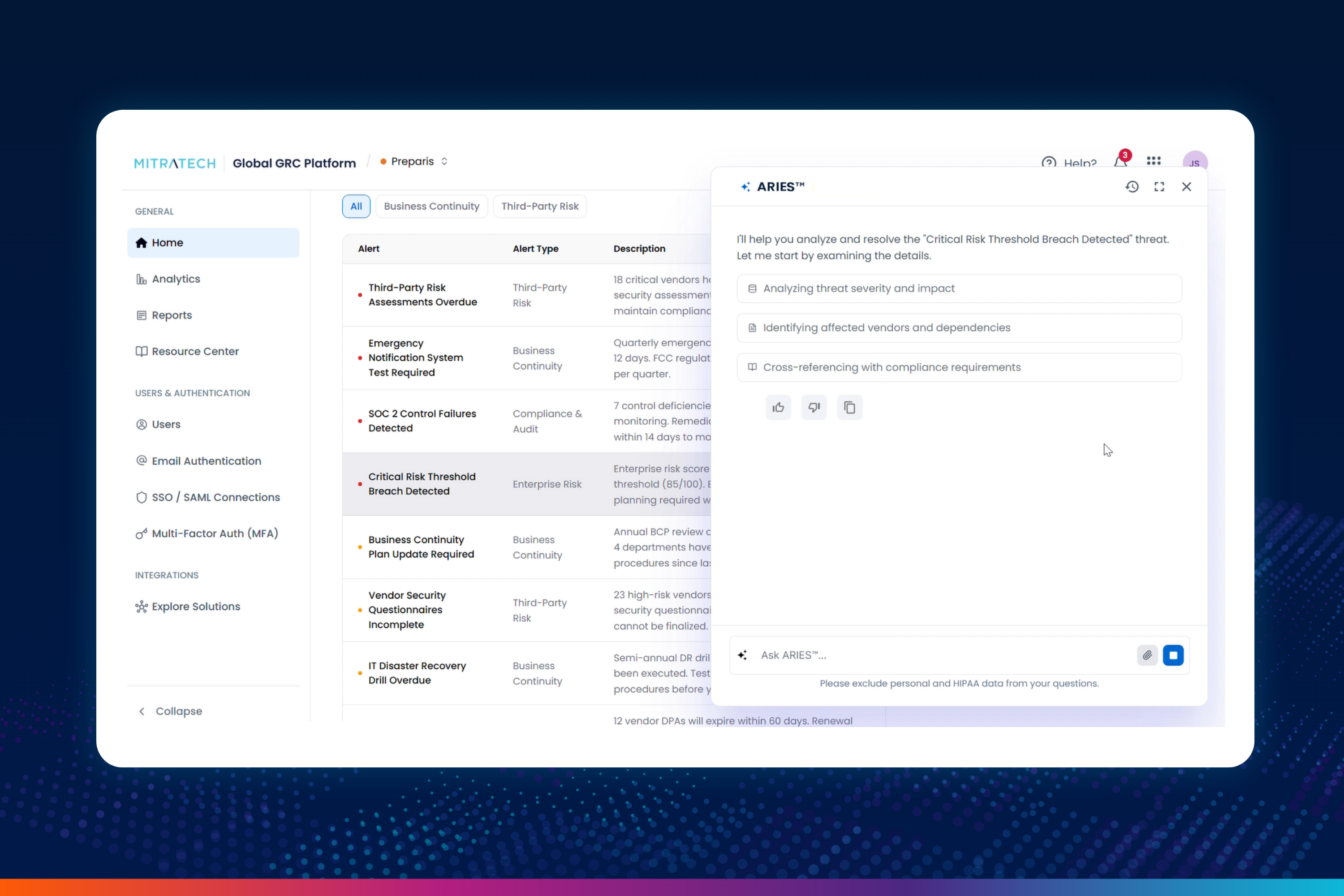Screen dimensions: 1344x896
Task: Go to Home in sidebar
Action: 213,243
